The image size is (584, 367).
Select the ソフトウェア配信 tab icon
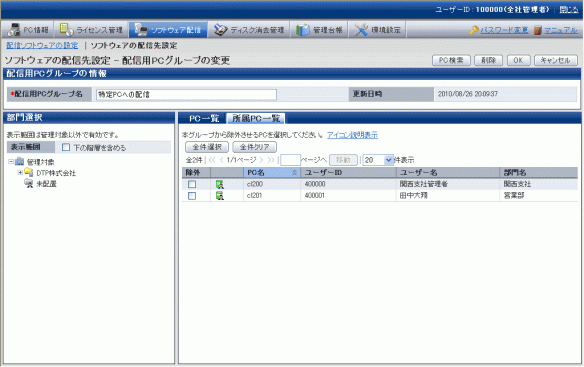(x=142, y=30)
